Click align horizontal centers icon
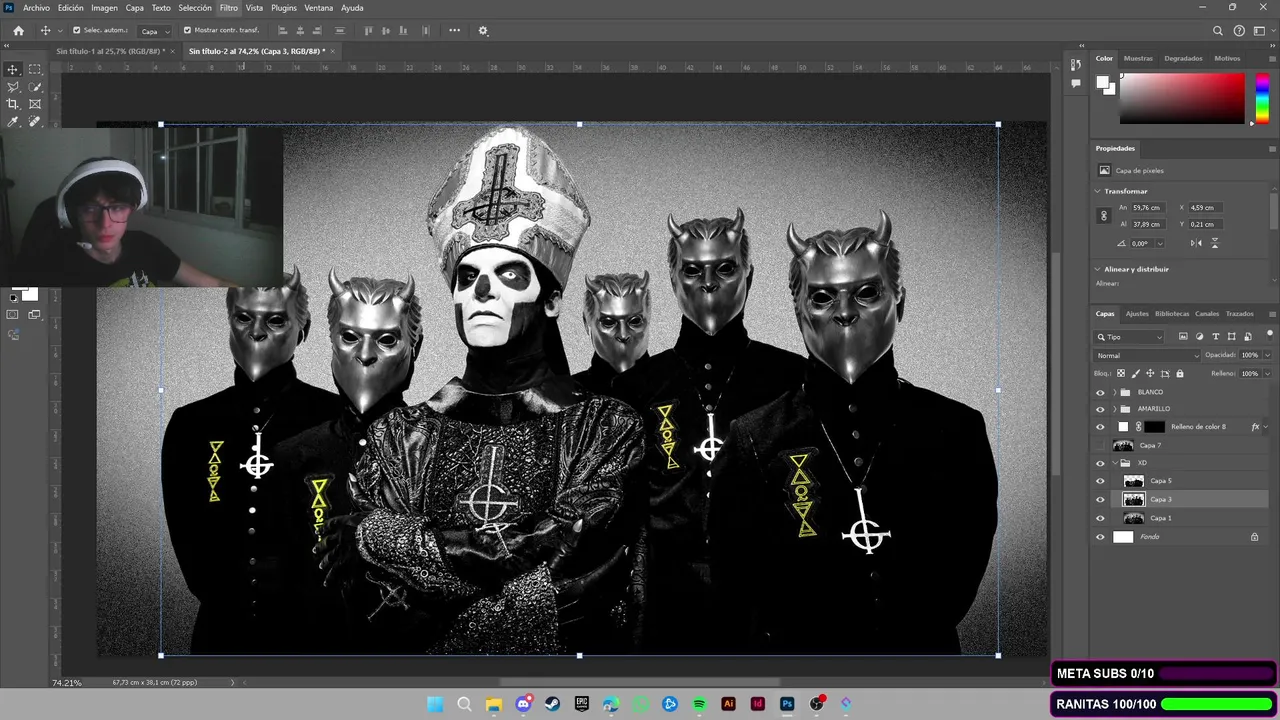1280x720 pixels. [x=302, y=31]
